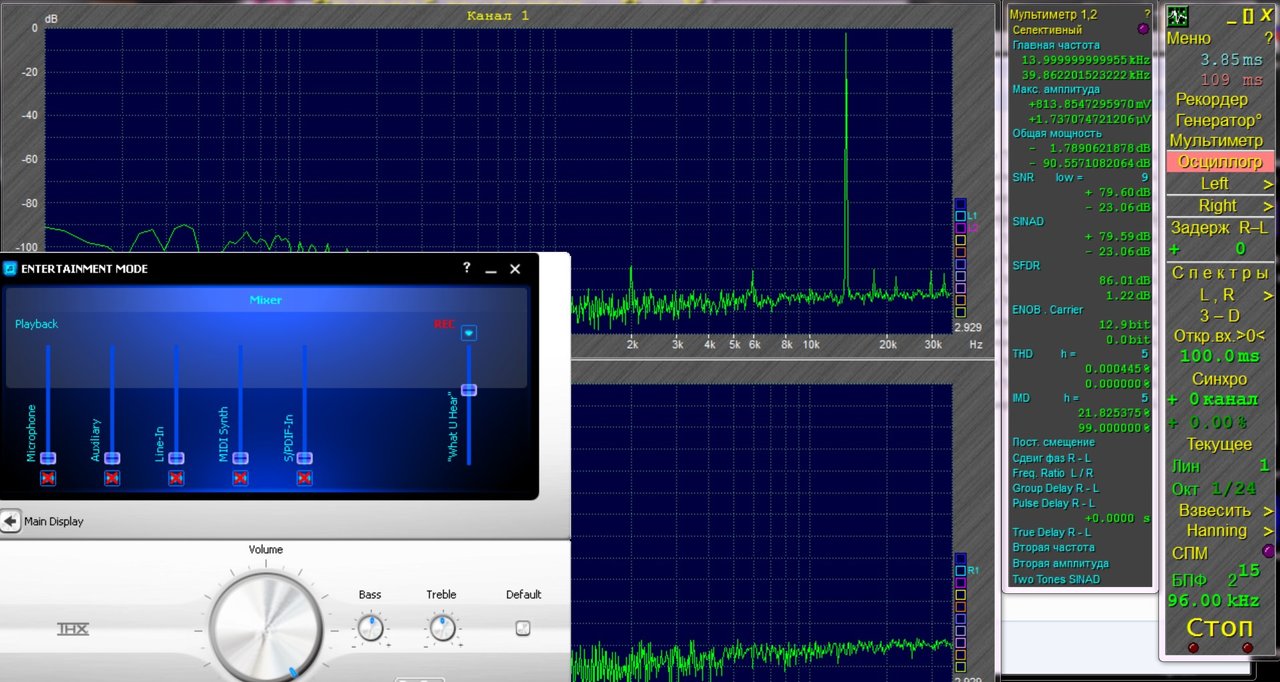Click the Line-In volume slider handle
The image size is (1280, 682).
[x=176, y=458]
